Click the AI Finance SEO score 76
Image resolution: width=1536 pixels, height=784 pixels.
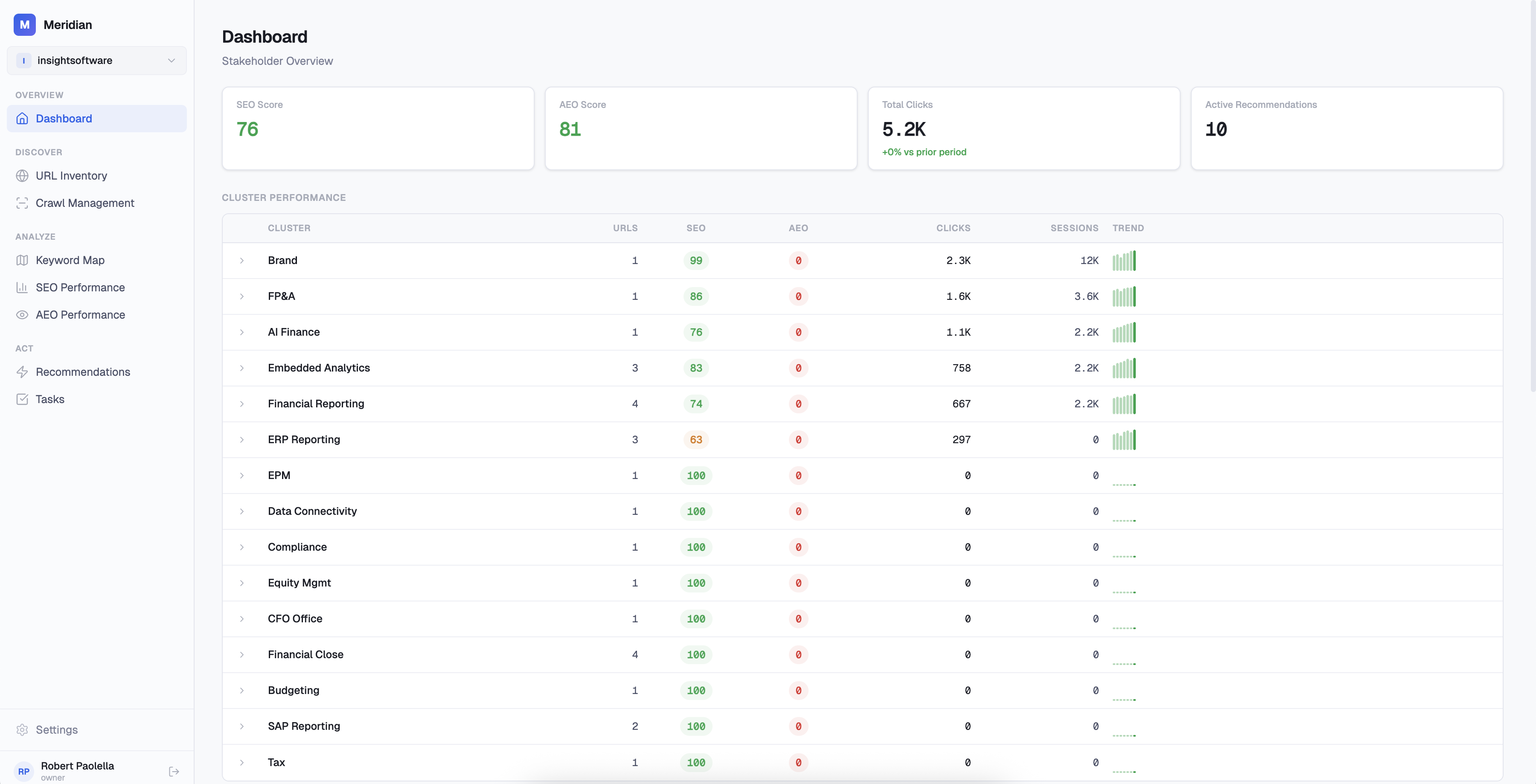[x=696, y=332]
